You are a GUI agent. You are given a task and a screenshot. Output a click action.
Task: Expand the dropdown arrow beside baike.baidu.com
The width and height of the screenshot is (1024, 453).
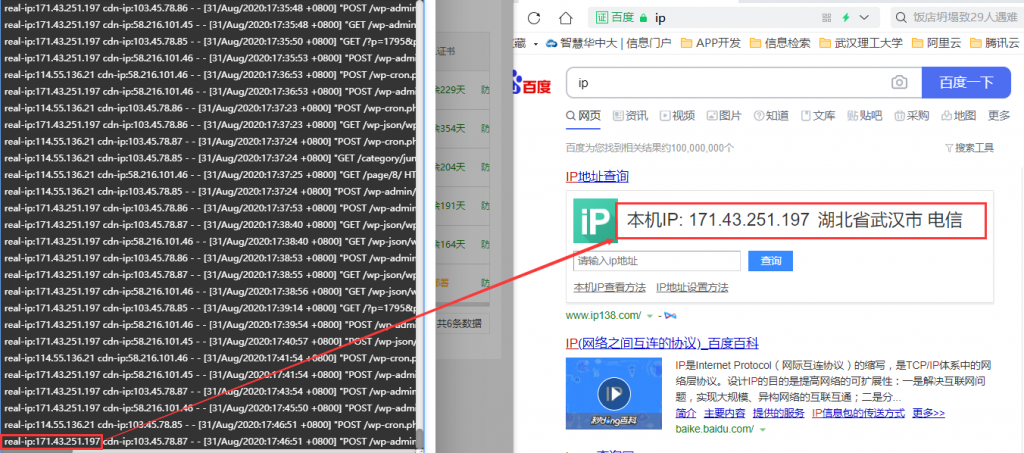[762, 430]
